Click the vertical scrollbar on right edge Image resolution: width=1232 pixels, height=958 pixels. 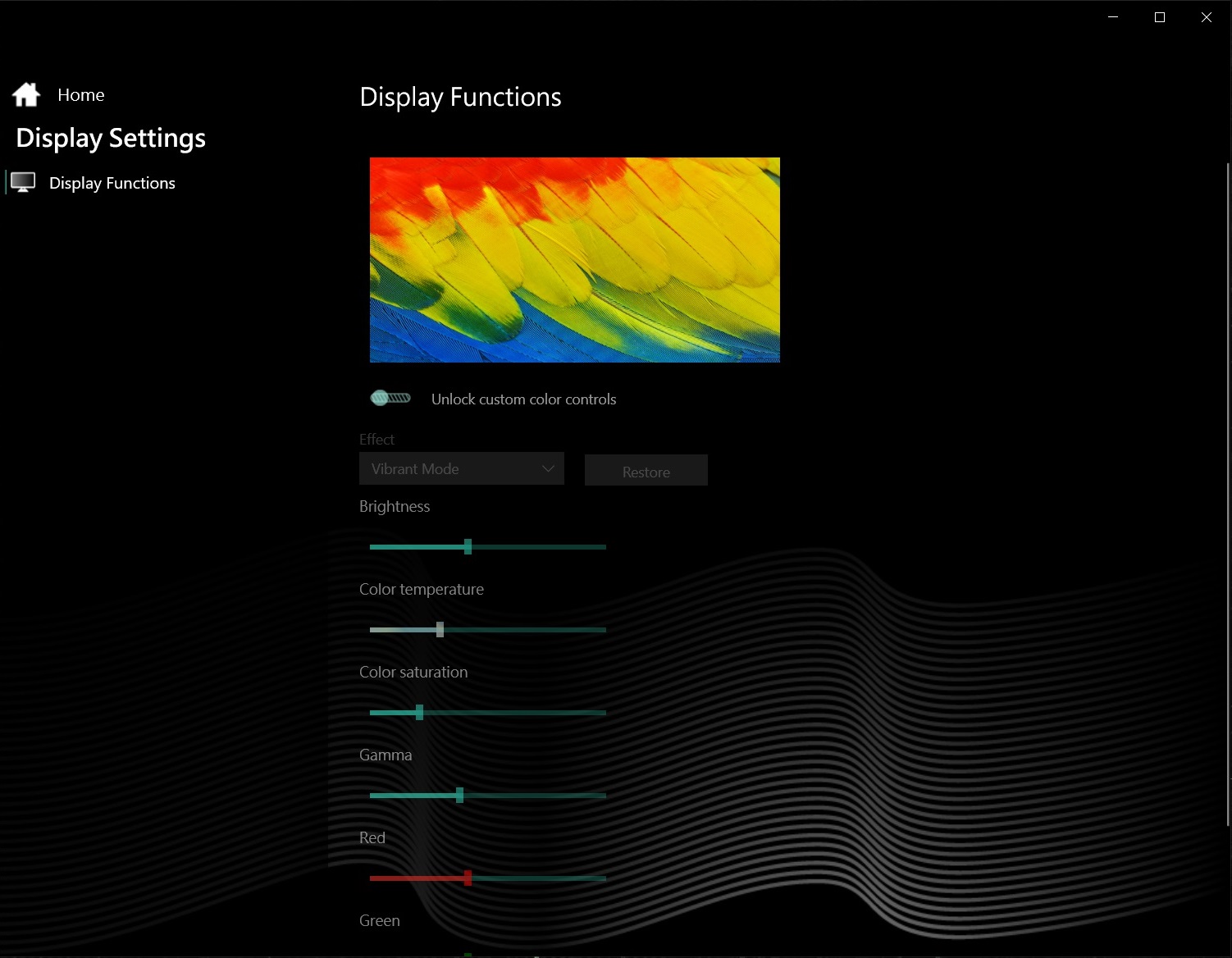[x=1228, y=494]
